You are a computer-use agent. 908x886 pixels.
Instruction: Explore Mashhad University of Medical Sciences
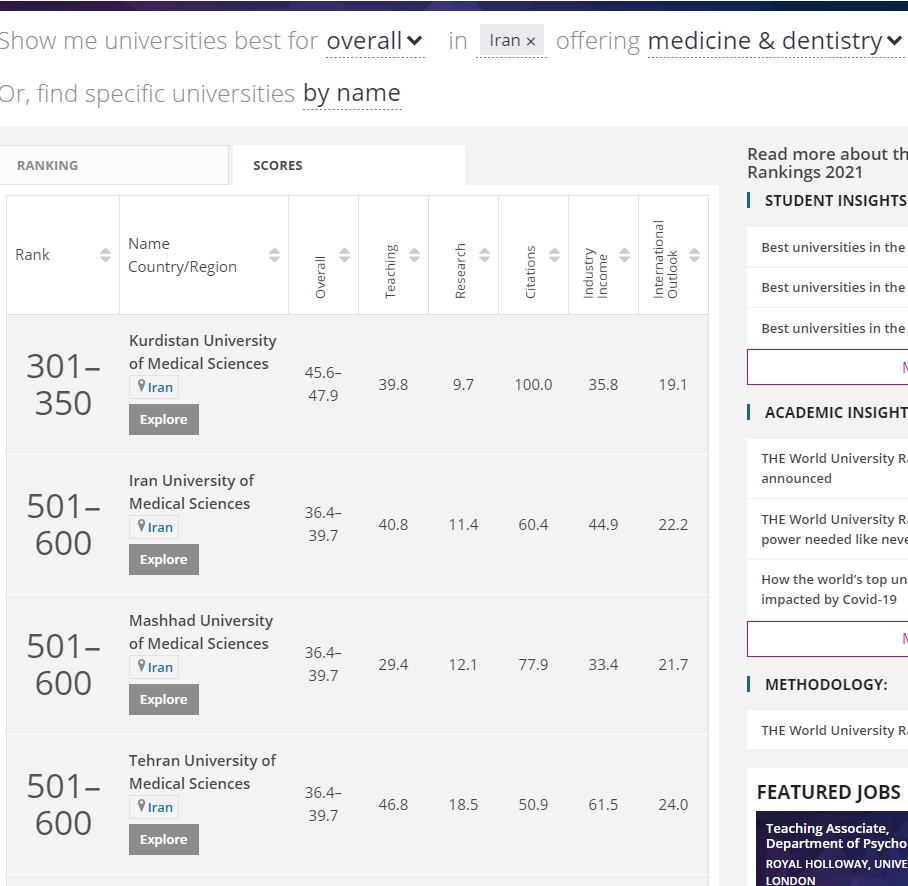(x=164, y=700)
